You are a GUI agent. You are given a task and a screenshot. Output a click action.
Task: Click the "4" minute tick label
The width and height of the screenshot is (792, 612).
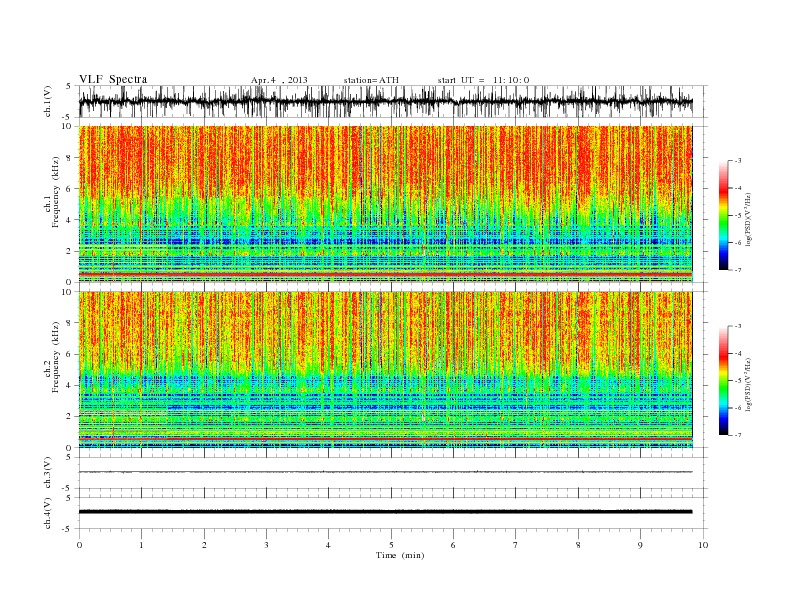[x=328, y=545]
